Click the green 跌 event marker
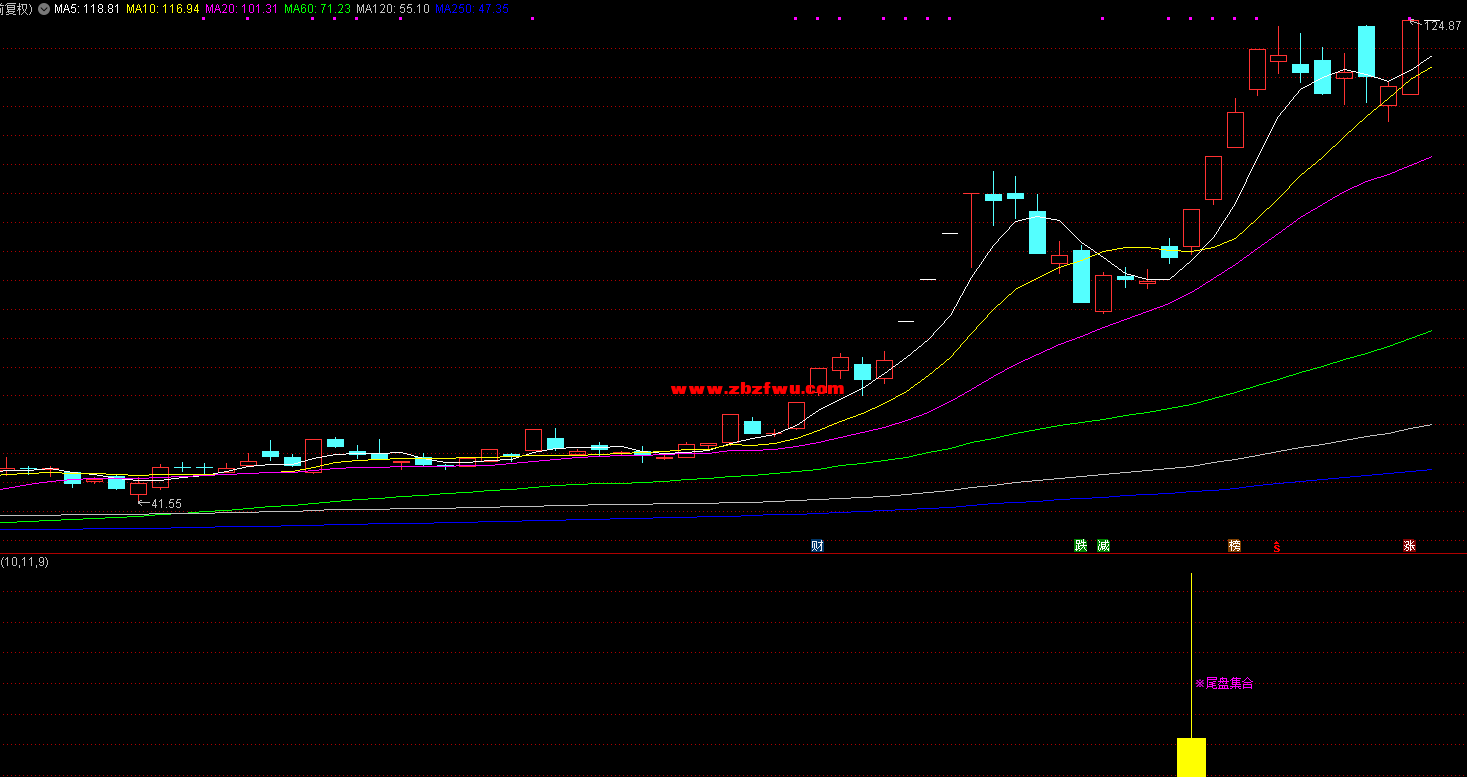 (1080, 546)
